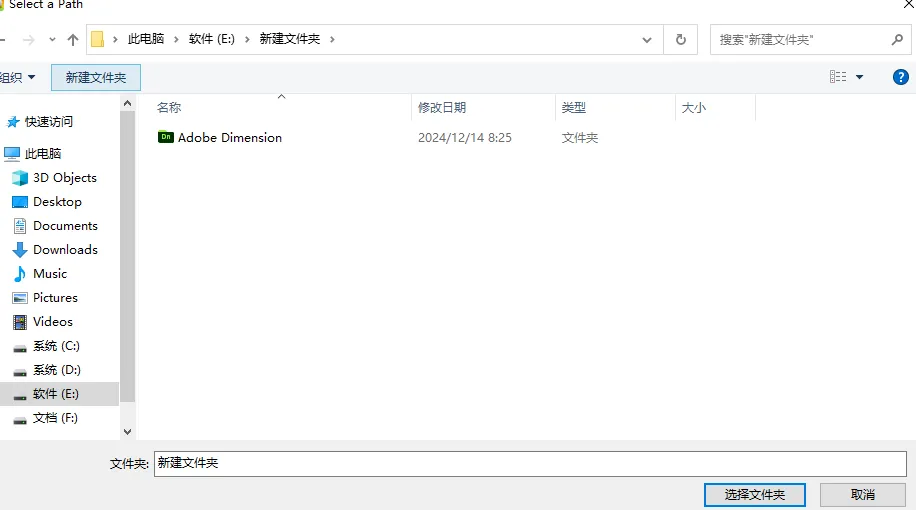
Task: Refresh the current folder
Action: 681,40
